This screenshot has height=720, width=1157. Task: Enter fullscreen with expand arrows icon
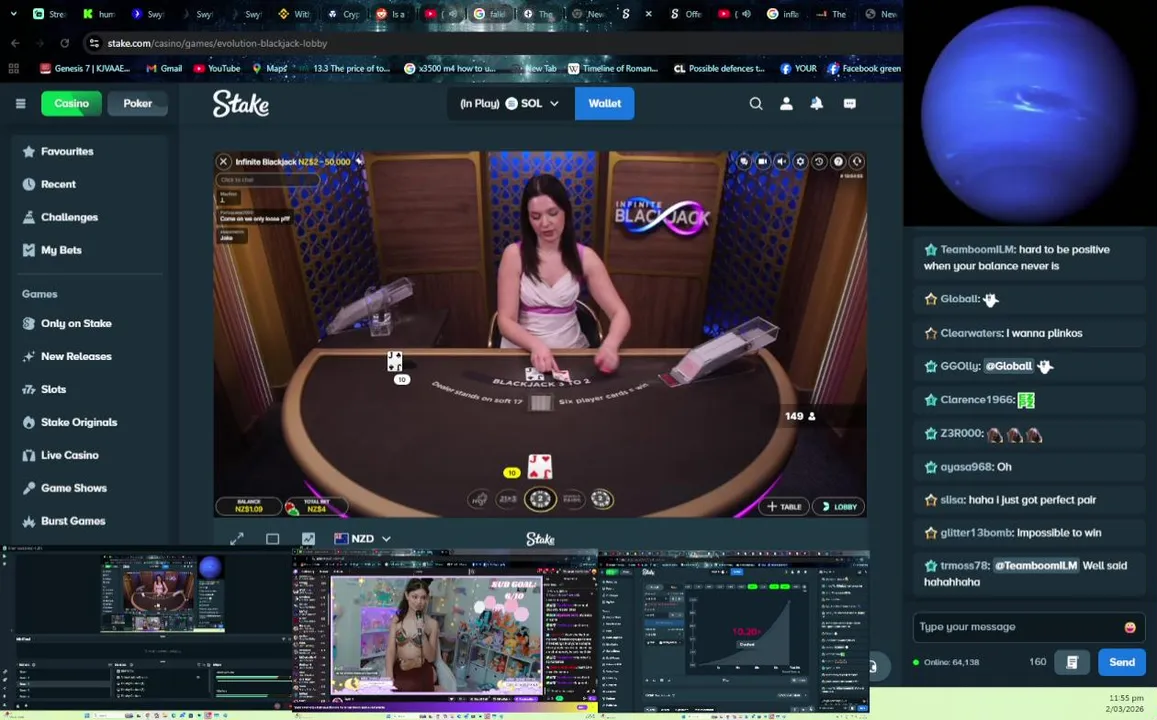237,539
